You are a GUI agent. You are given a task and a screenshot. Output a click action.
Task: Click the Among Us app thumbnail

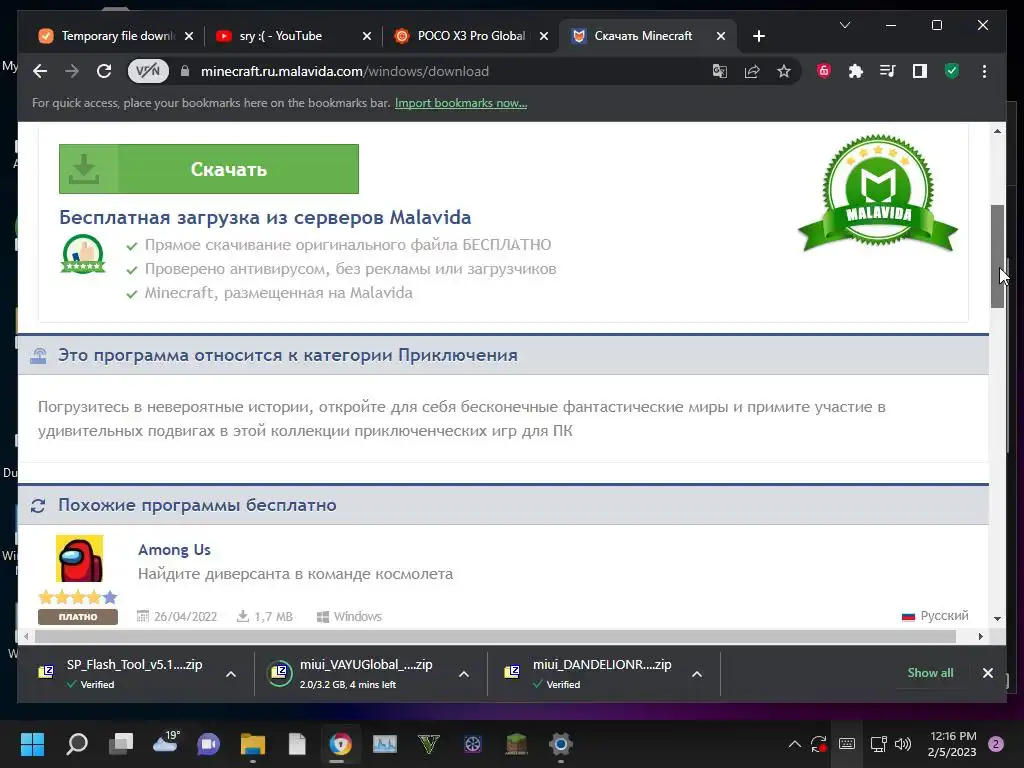(79, 558)
